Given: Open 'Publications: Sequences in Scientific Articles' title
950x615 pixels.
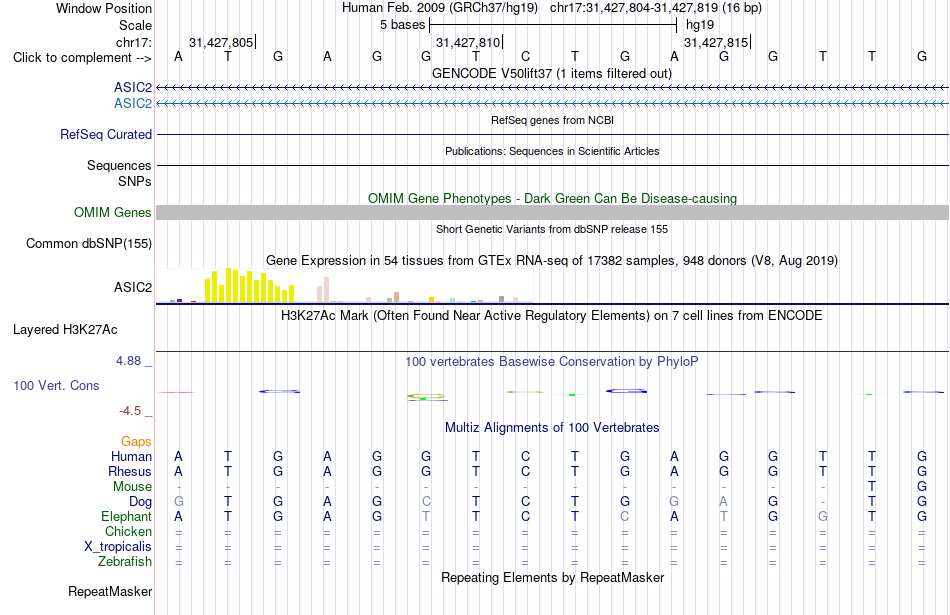Looking at the screenshot, I should point(552,151).
